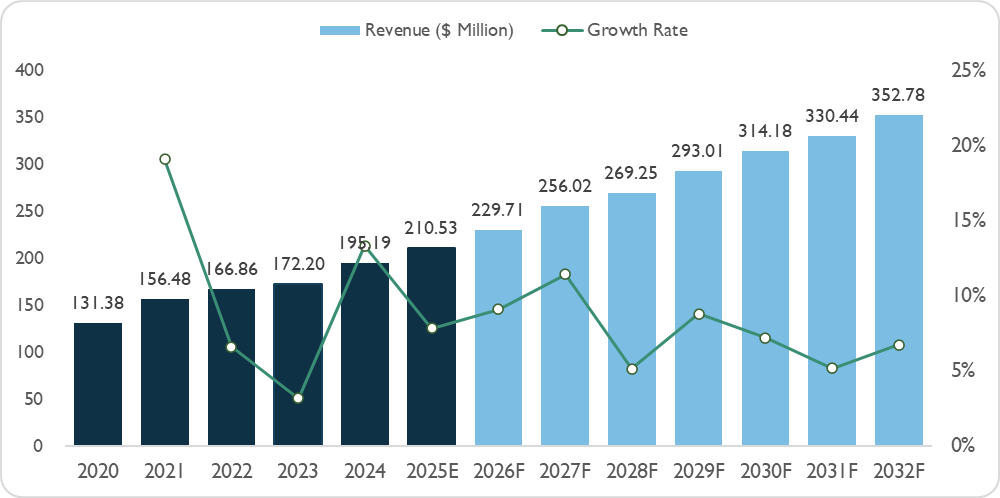Click the blue Revenue legend swatch

339,30
